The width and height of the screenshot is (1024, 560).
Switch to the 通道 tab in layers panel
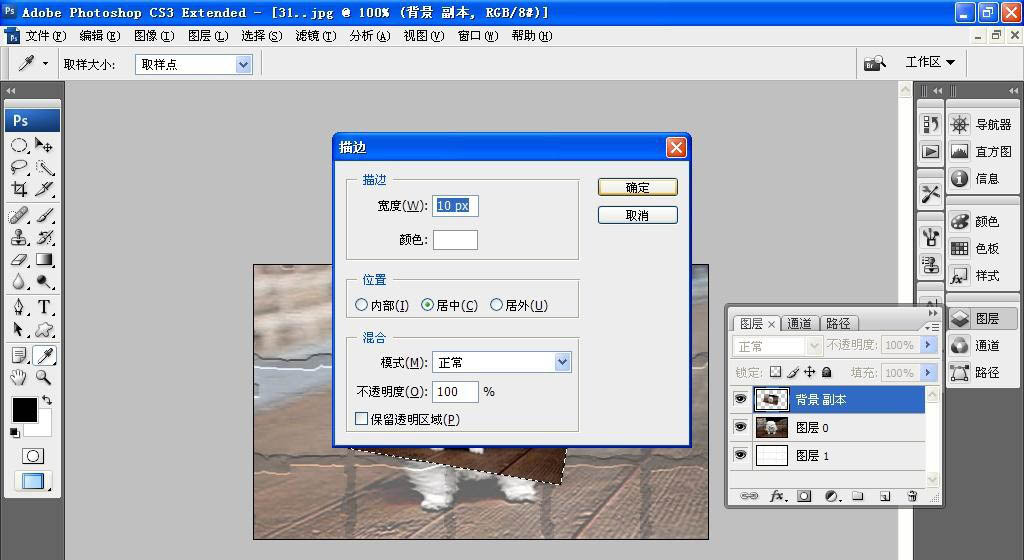pos(799,323)
